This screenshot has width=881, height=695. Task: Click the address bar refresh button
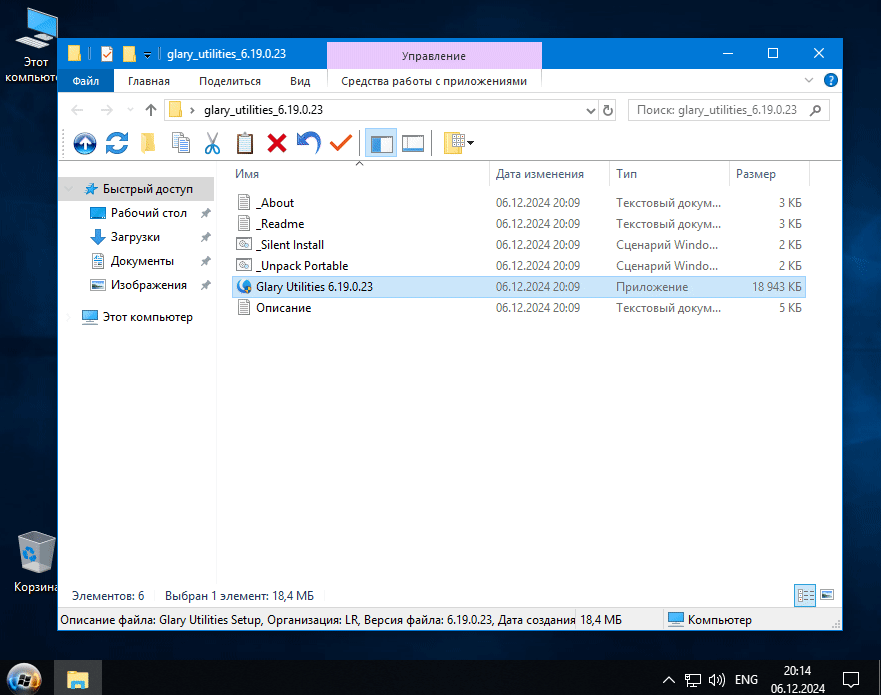coord(608,111)
